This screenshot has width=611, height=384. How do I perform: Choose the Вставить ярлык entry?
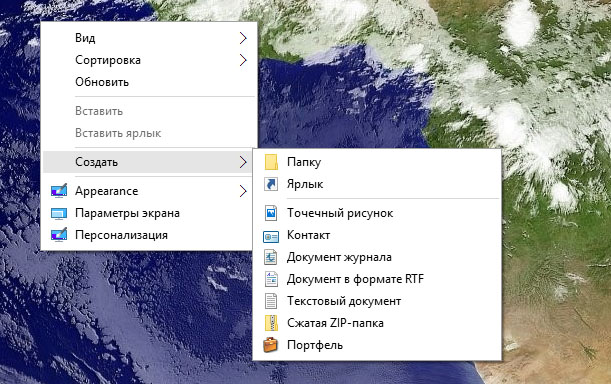(149, 133)
